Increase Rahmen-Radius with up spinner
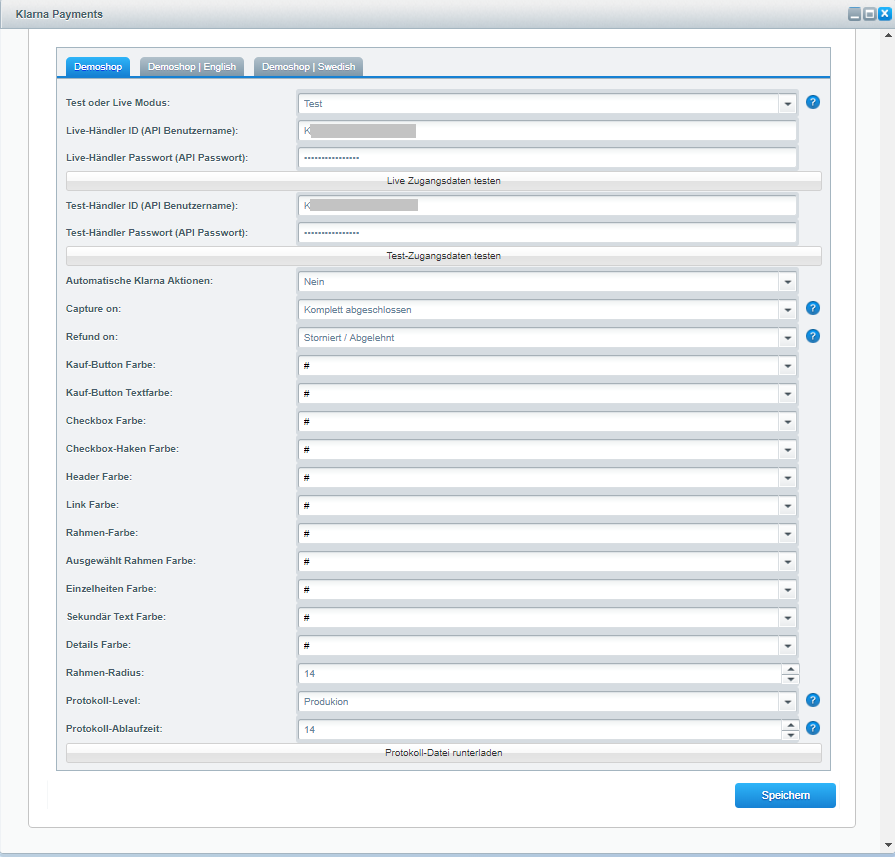This screenshot has width=896, height=857. point(790,669)
